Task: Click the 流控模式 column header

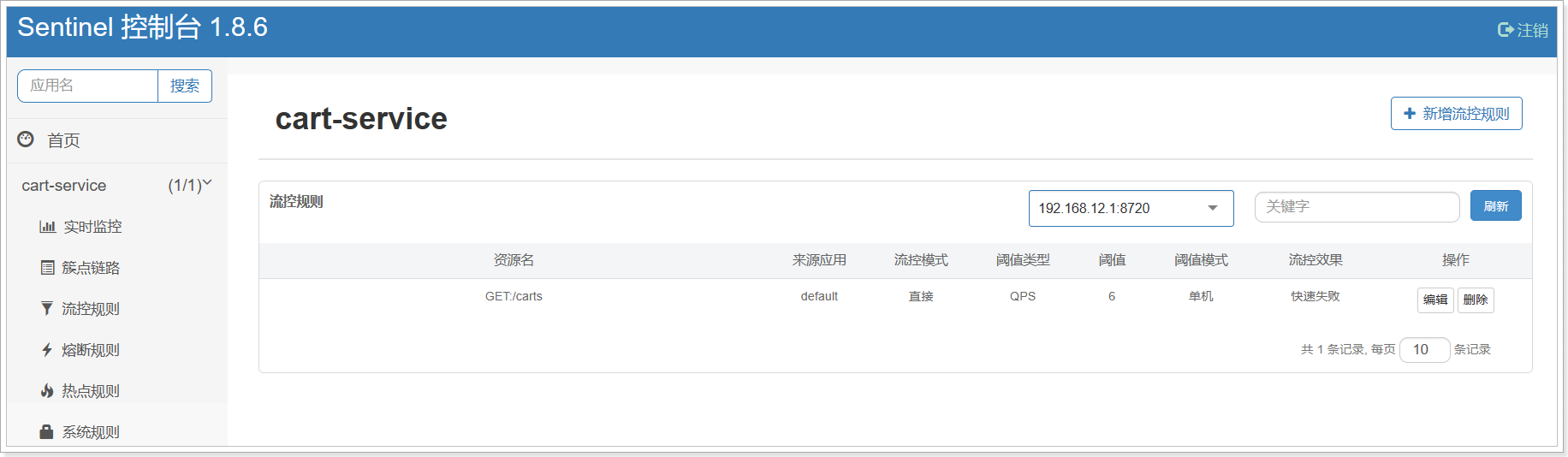Action: pyautogui.click(x=921, y=260)
